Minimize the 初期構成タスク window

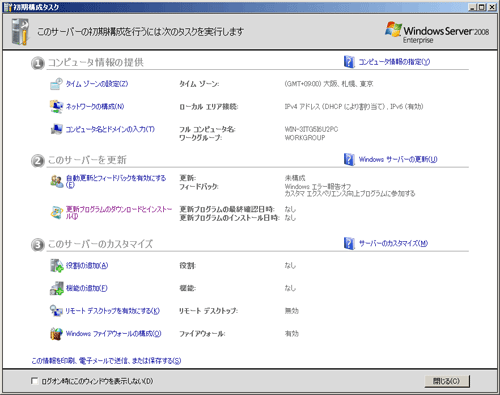[472, 7]
